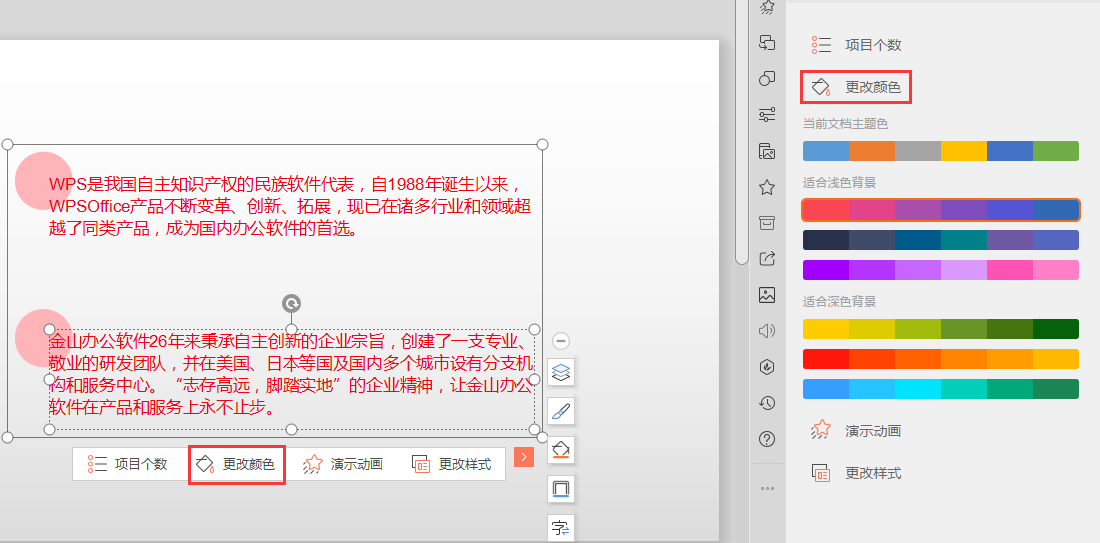
Task: Click the share export icon in the side strip
Action: (767, 259)
